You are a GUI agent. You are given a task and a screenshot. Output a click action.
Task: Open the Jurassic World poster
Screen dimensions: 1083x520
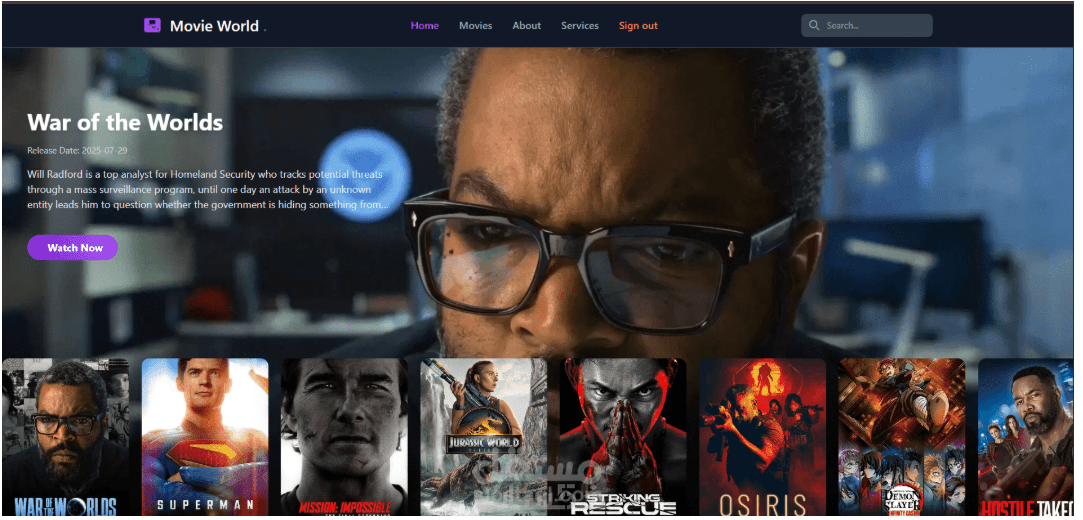[x=483, y=437]
